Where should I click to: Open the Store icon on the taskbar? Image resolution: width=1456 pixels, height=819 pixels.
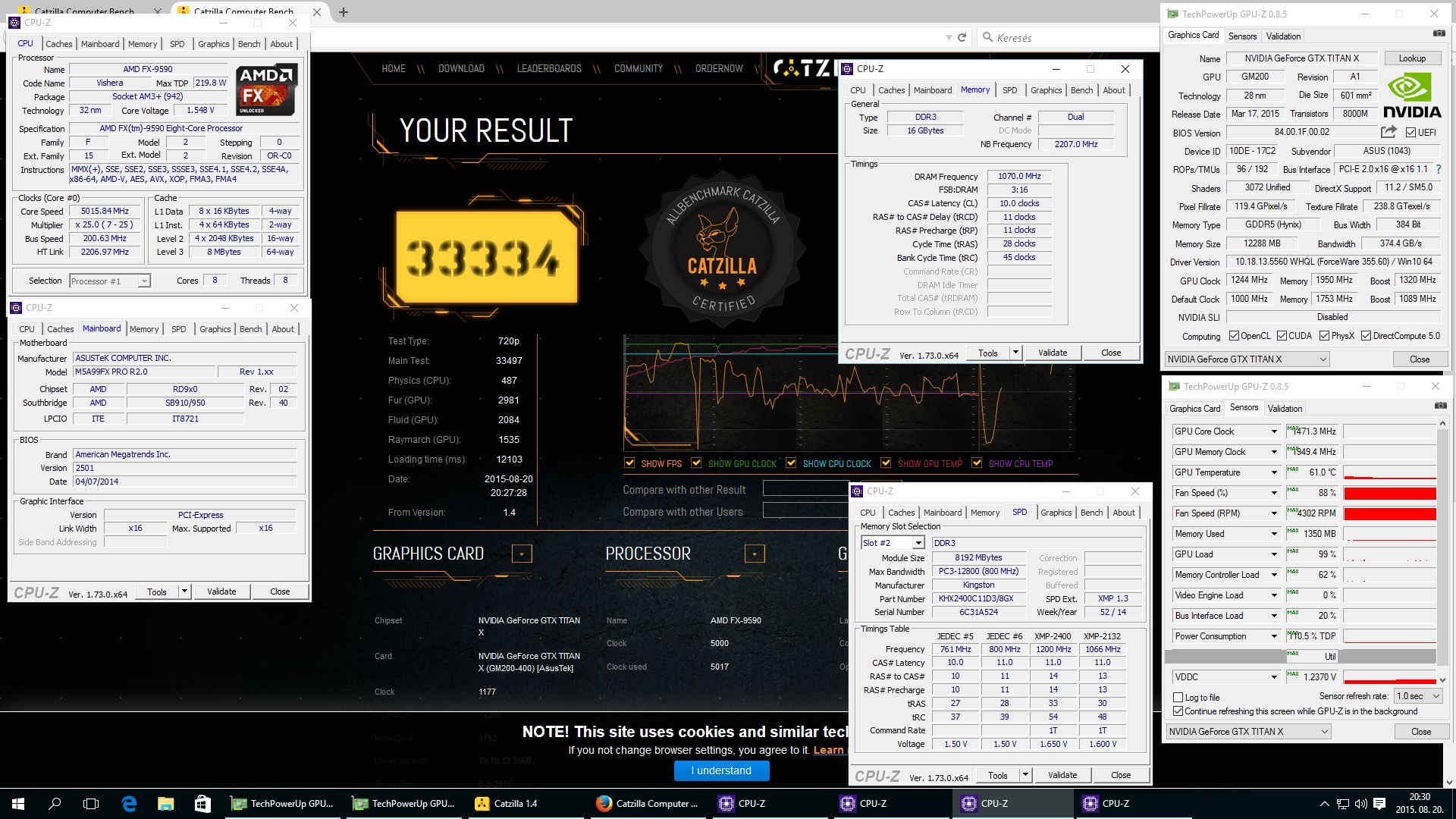pyautogui.click(x=202, y=803)
